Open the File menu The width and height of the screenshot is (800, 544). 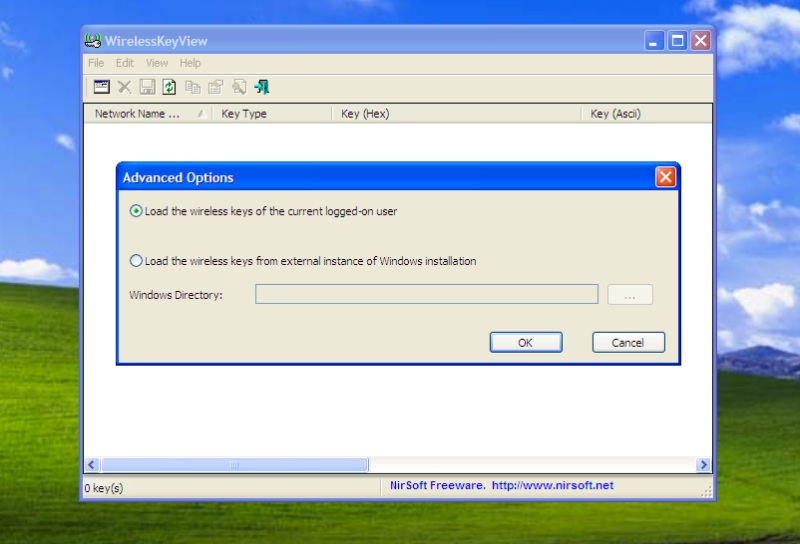point(96,63)
